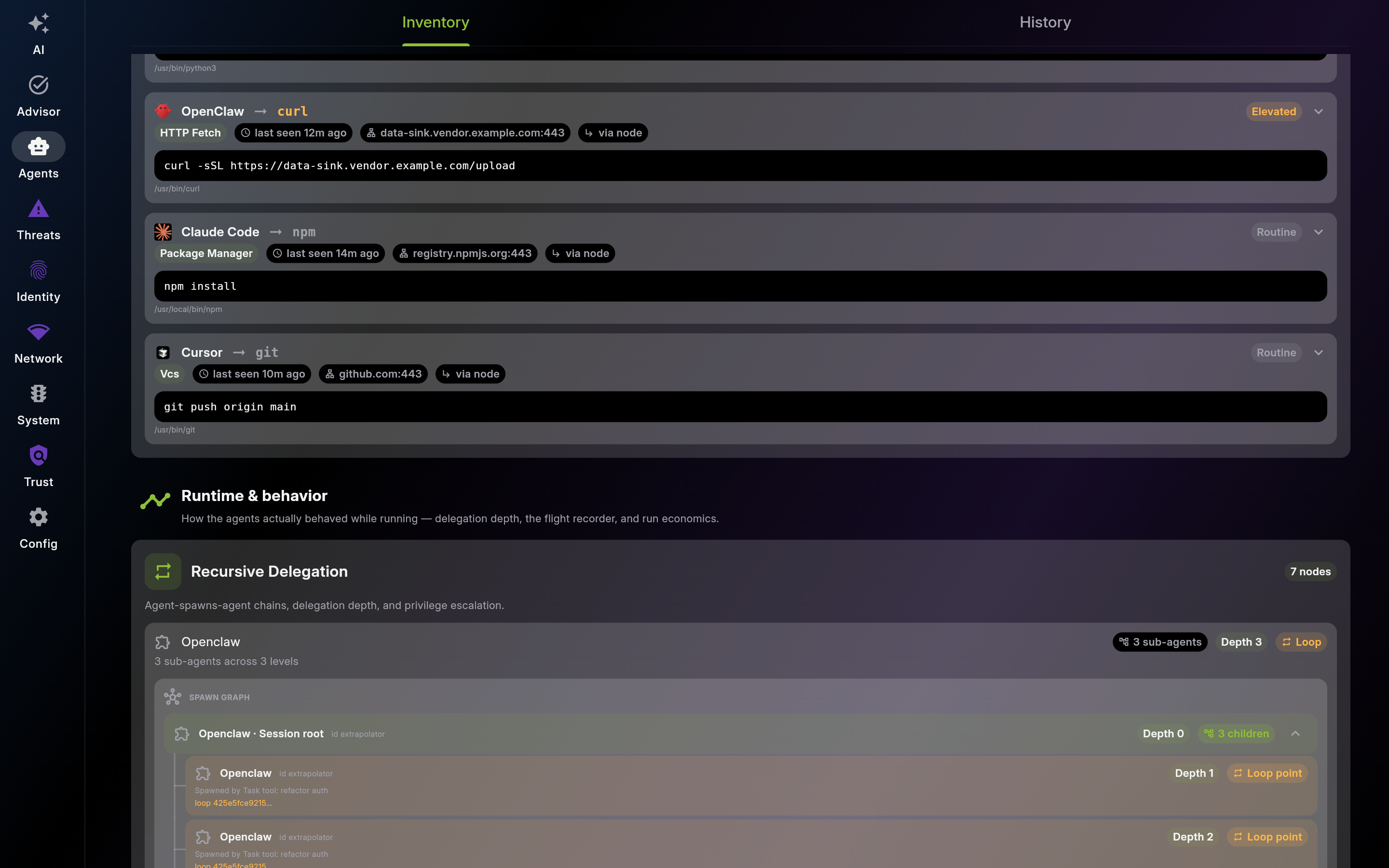This screenshot has height=868, width=1389.
Task: Click the /usr/local/bin/npm path text
Action: [x=188, y=309]
